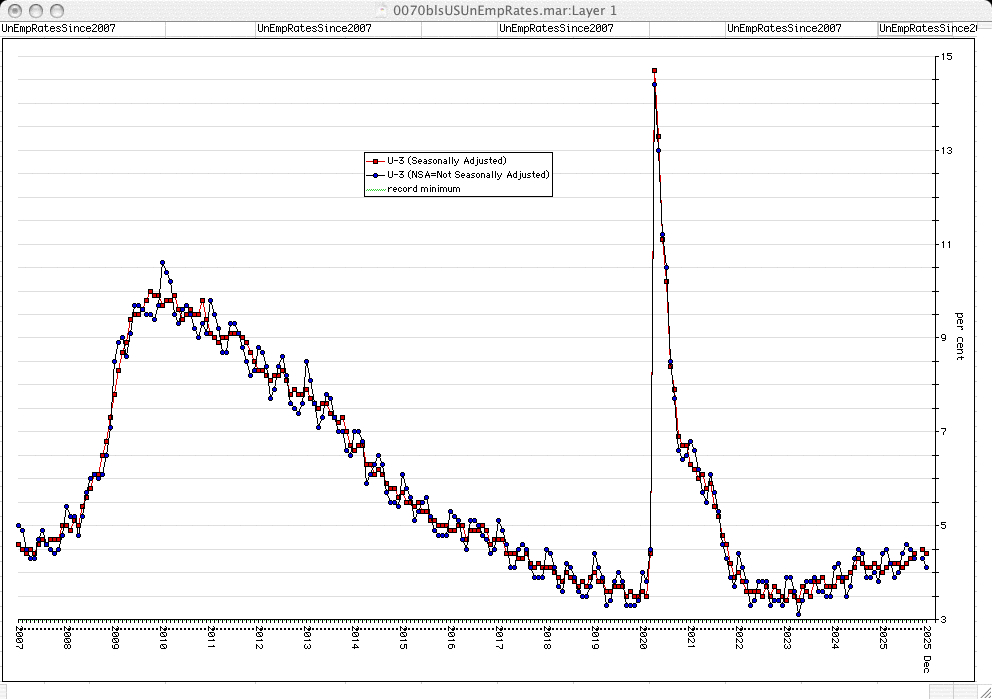This screenshot has width=992, height=699.
Task: Click the window title text '0070blsUSUnEmpRates.mar:Layer 1'
Action: click(506, 9)
